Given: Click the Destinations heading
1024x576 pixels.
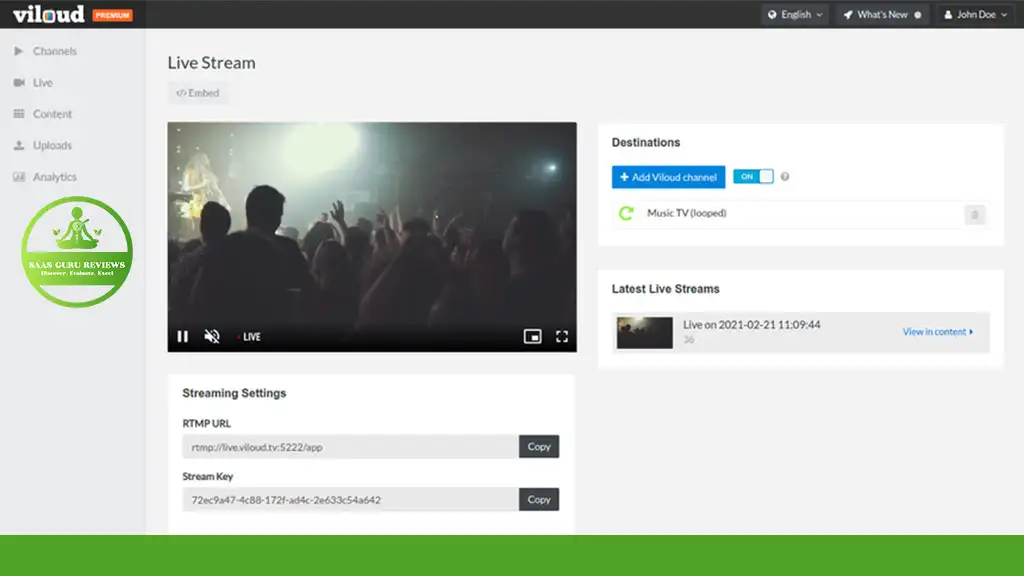Looking at the screenshot, I should [646, 142].
